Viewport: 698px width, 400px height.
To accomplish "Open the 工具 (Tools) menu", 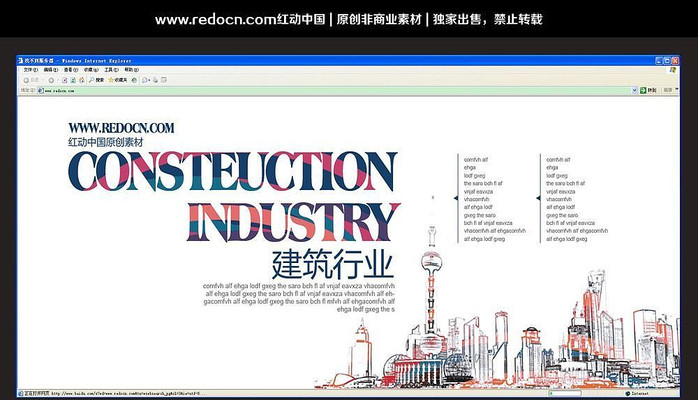I will tap(109, 70).
